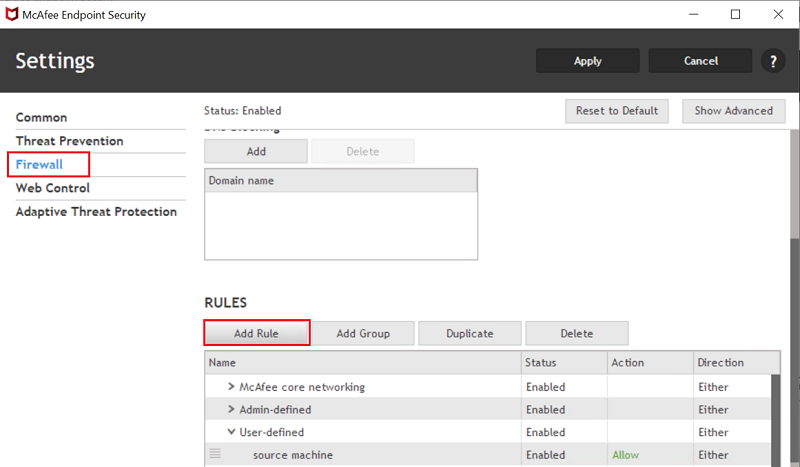Open Adaptive Threat Protection settings
The height and width of the screenshot is (467, 800).
(x=96, y=211)
